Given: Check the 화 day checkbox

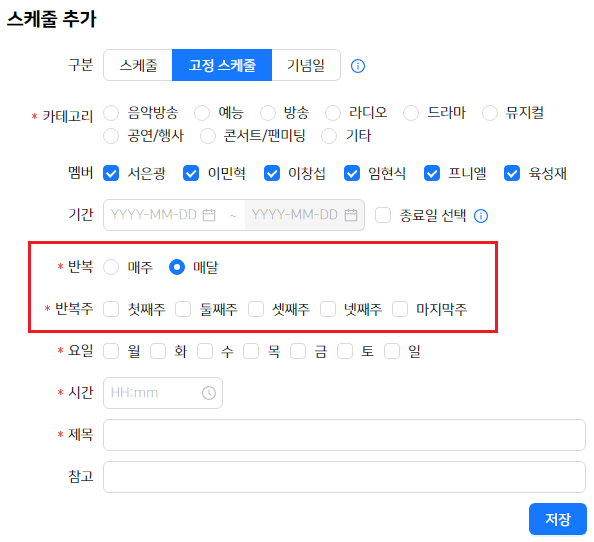Looking at the screenshot, I should pyautogui.click(x=158, y=351).
